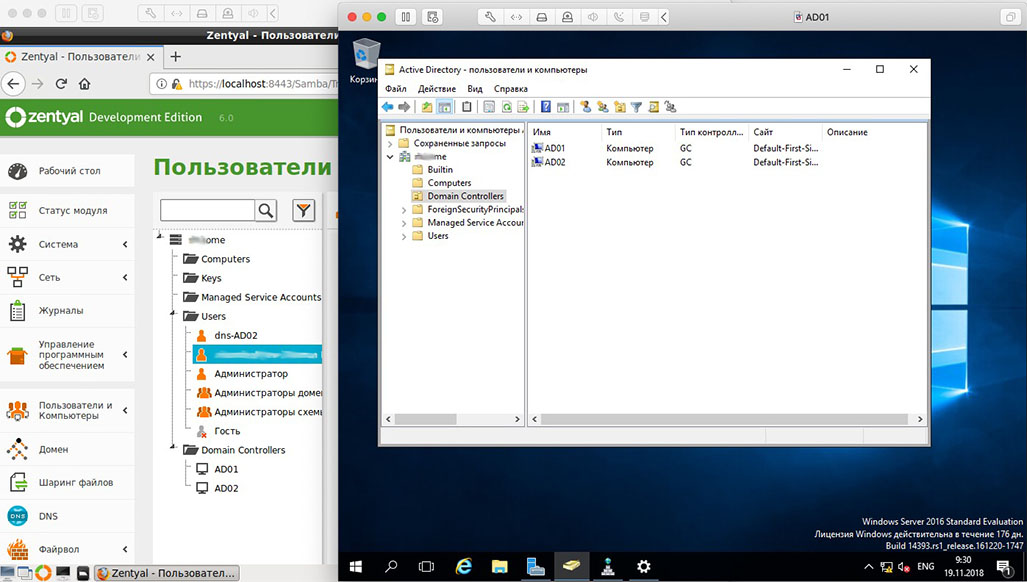Go up one level in Active Directory
This screenshot has height=582, width=1027.
pyautogui.click(x=427, y=107)
